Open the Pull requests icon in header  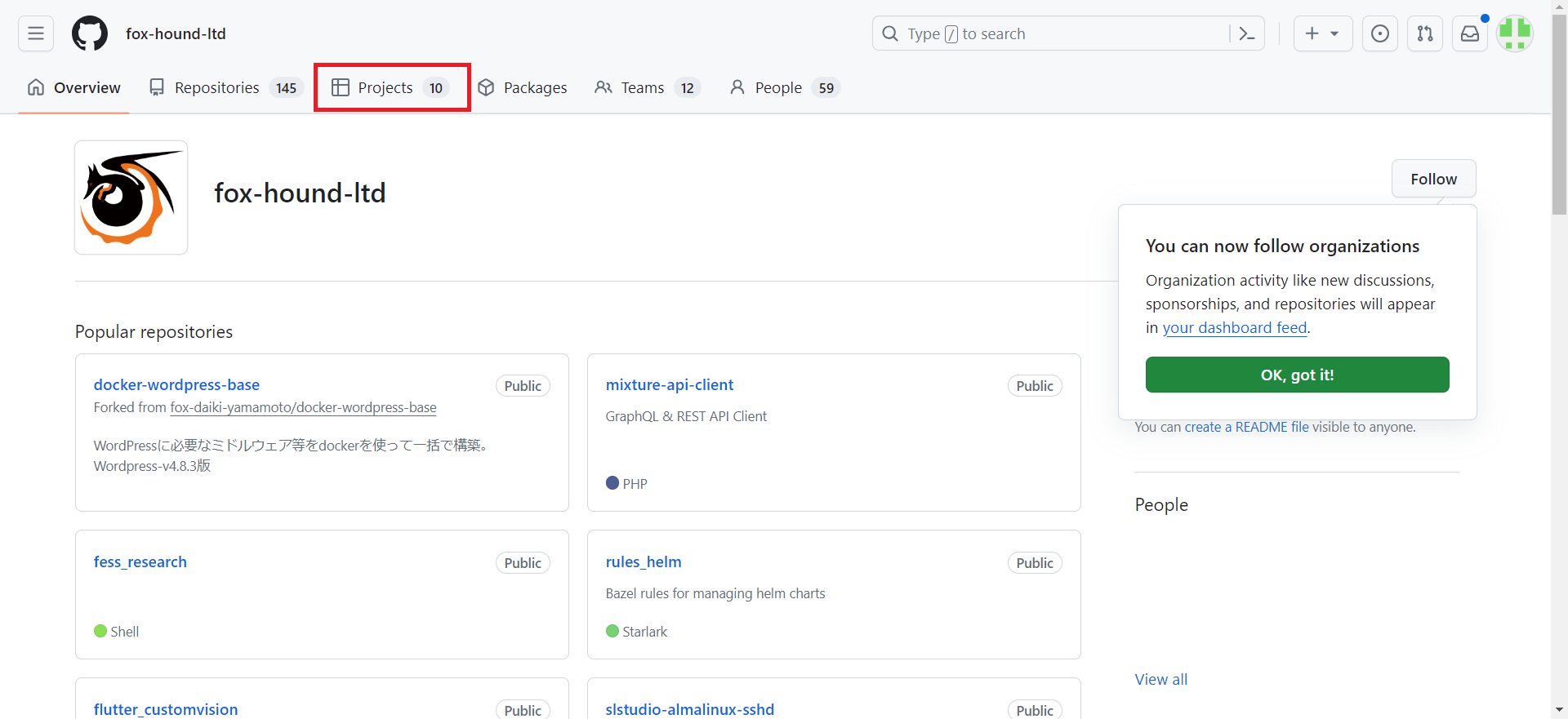pos(1424,33)
